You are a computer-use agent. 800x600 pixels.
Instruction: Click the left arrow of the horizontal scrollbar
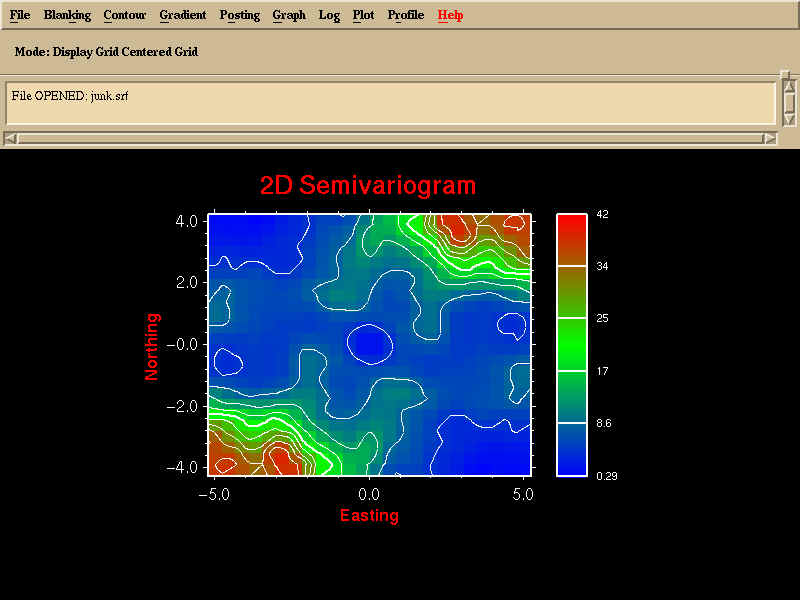[x=11, y=138]
